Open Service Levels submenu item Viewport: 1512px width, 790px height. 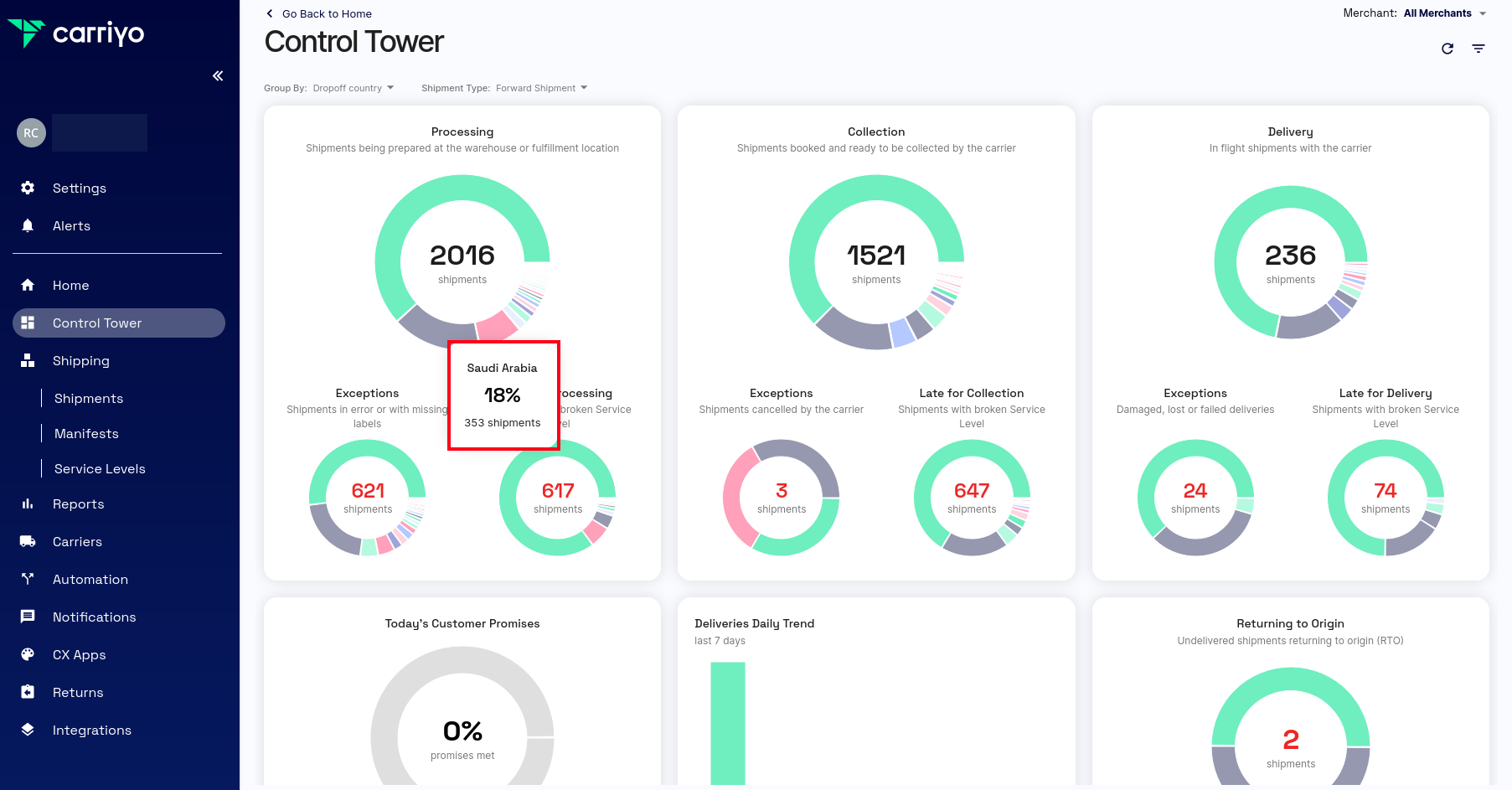(x=100, y=468)
